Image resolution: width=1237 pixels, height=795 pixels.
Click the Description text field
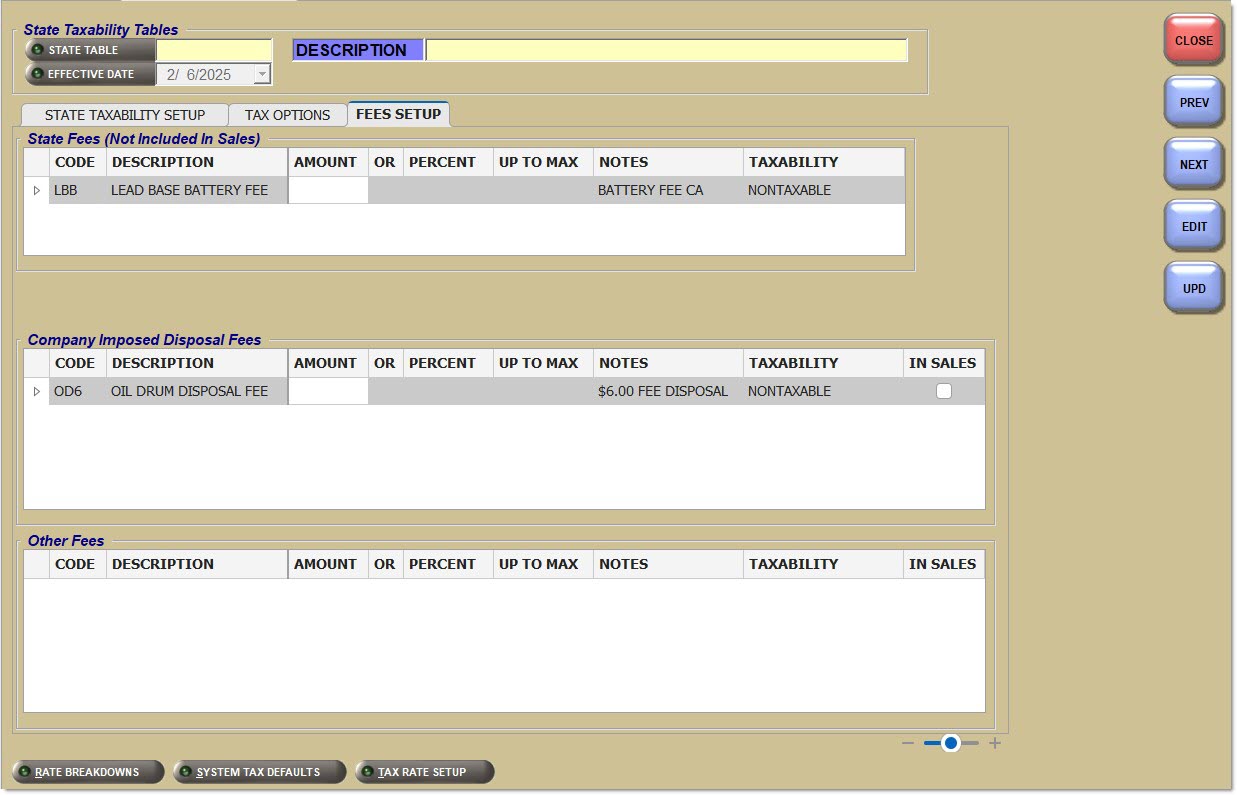tap(666, 50)
